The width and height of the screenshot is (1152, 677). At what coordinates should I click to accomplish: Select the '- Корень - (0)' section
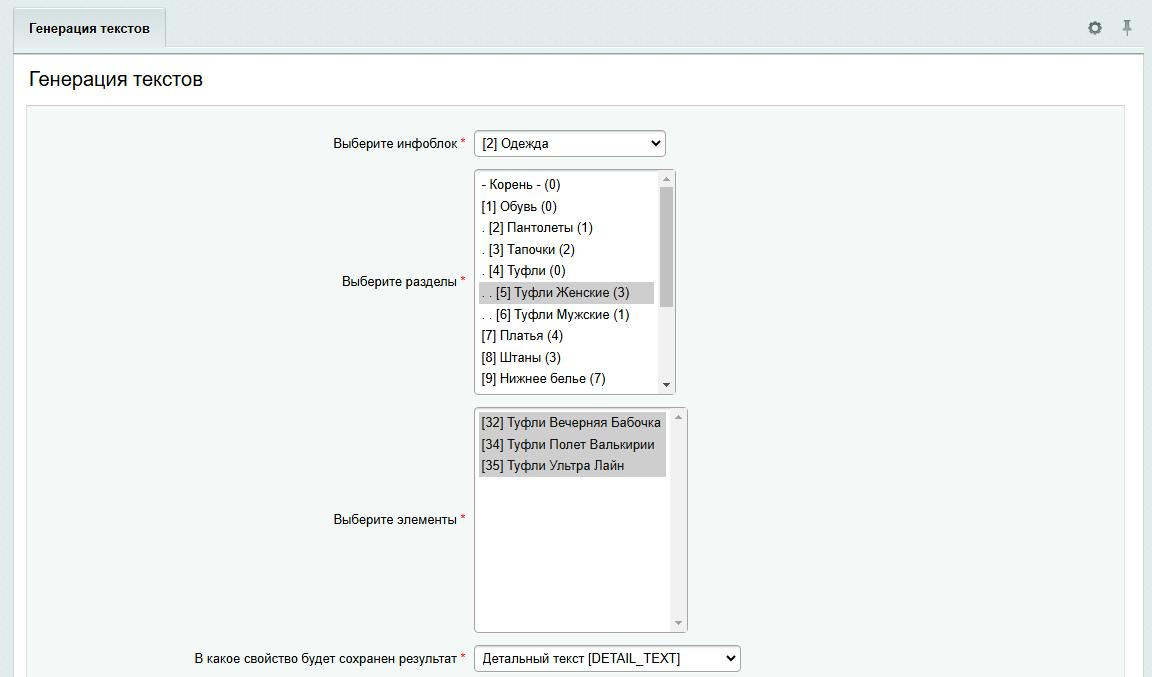(521, 185)
